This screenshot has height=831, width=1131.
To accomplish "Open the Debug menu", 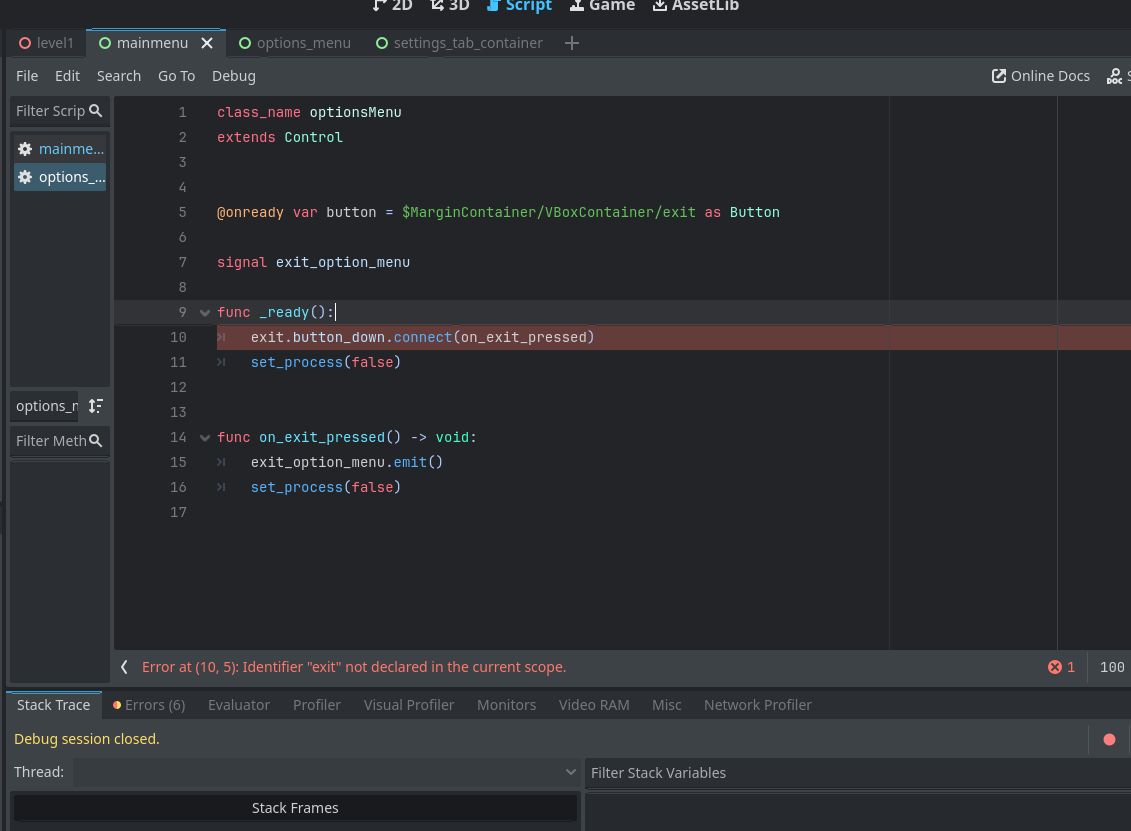I will point(233,76).
